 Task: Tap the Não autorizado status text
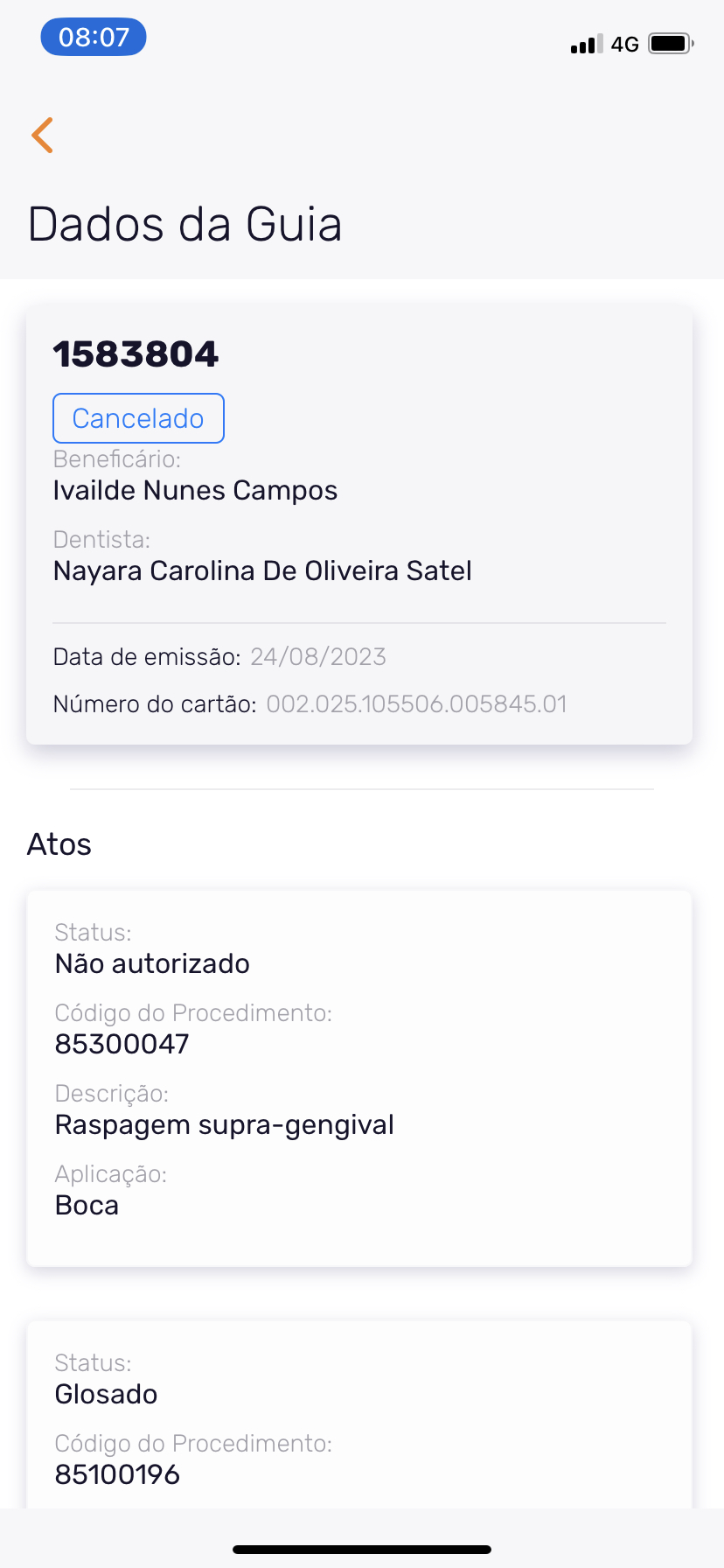pos(152,963)
